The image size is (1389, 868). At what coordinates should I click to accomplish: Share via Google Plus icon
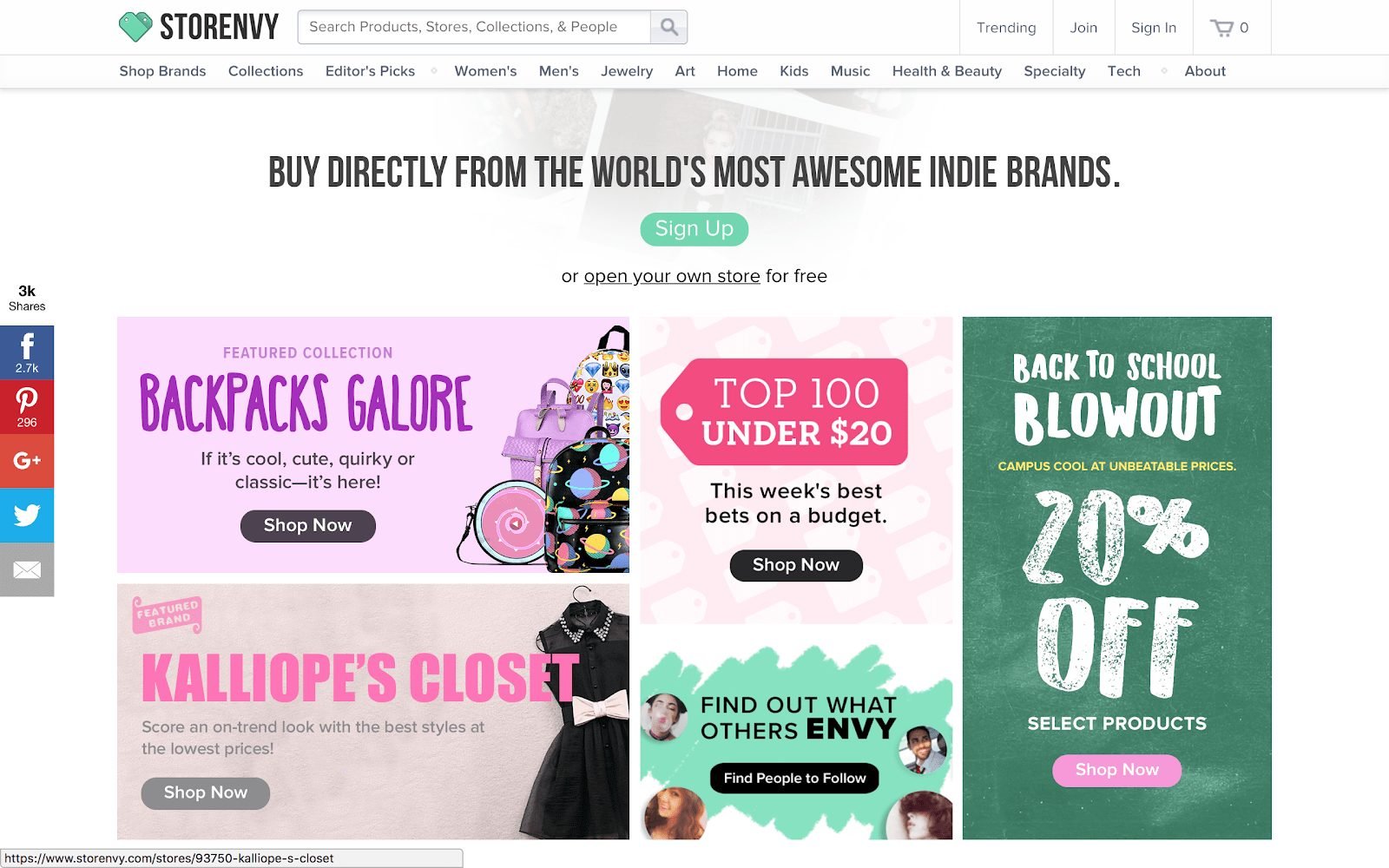coord(27,461)
